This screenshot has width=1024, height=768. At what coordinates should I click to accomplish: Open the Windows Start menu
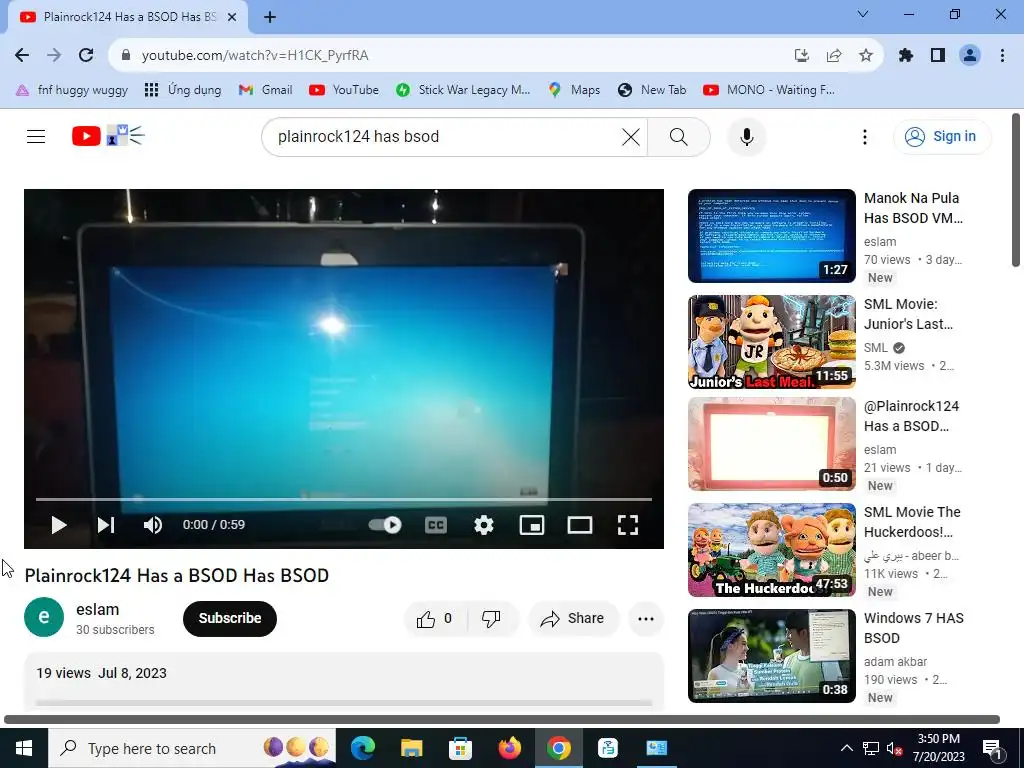(x=24, y=748)
